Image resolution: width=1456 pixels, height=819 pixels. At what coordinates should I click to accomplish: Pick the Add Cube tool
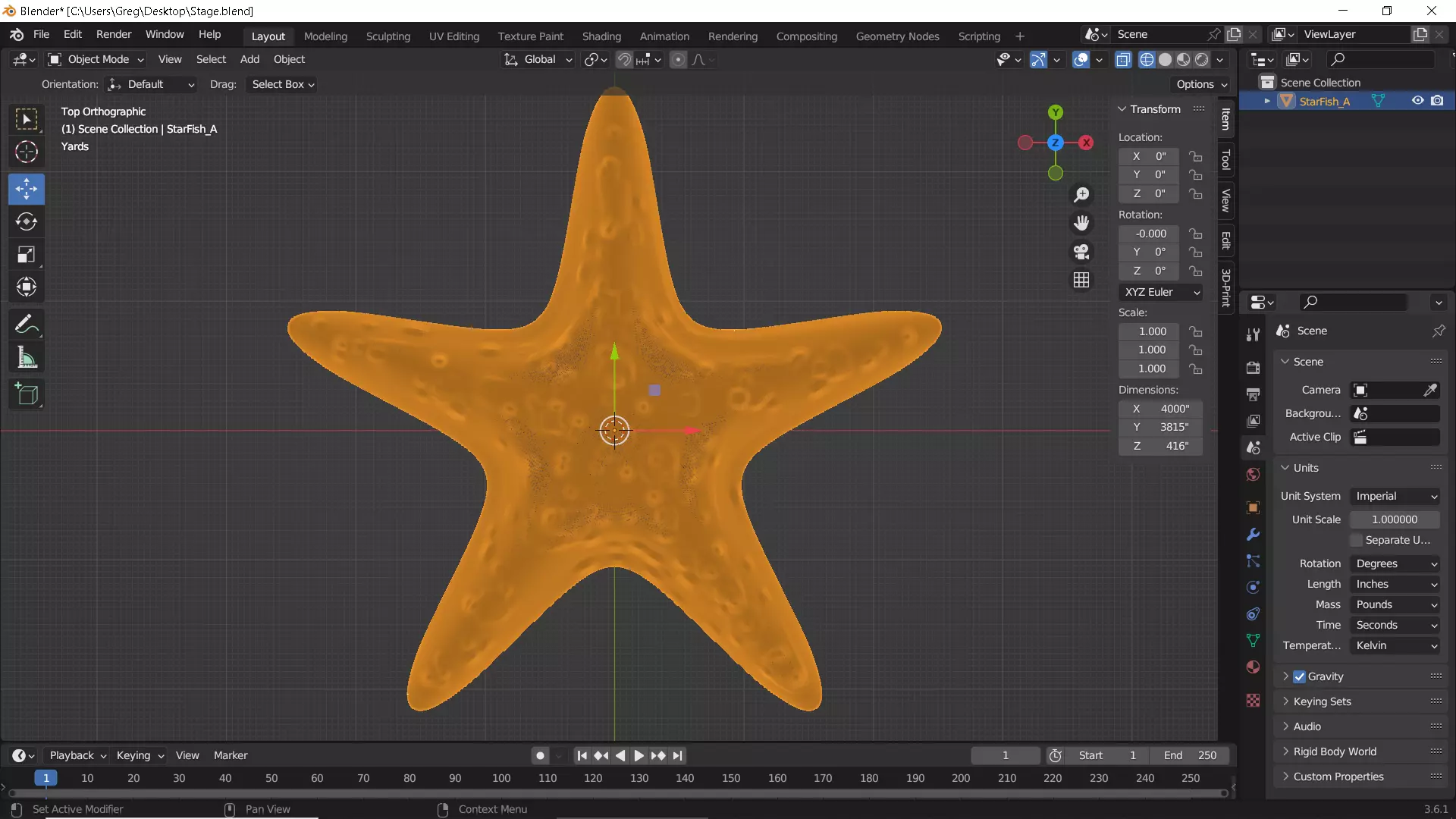click(x=27, y=394)
